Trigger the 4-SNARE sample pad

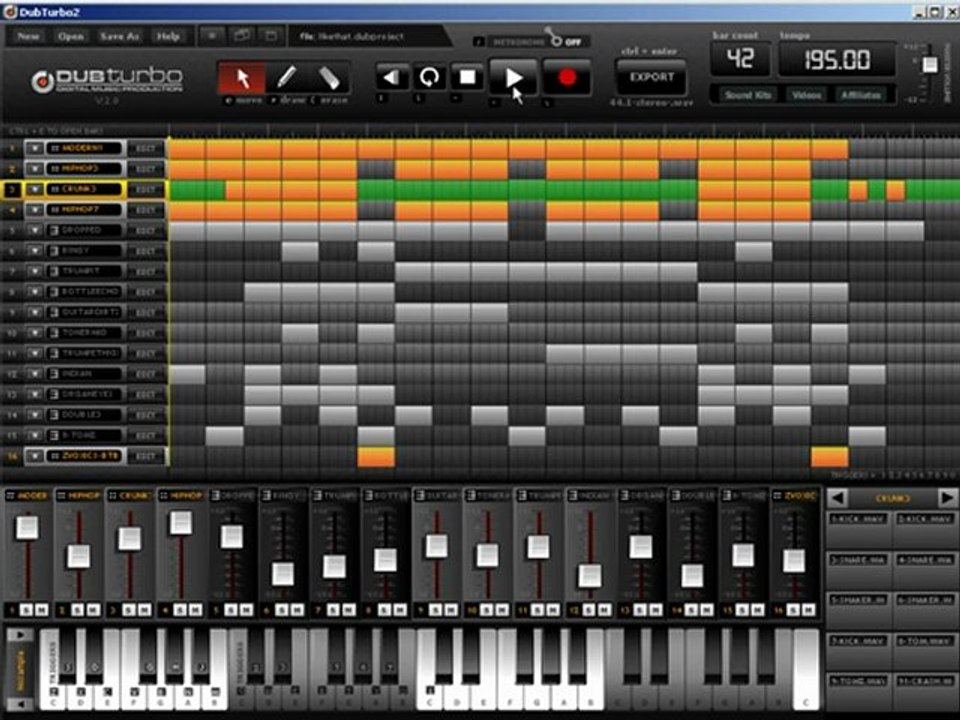pos(924,571)
